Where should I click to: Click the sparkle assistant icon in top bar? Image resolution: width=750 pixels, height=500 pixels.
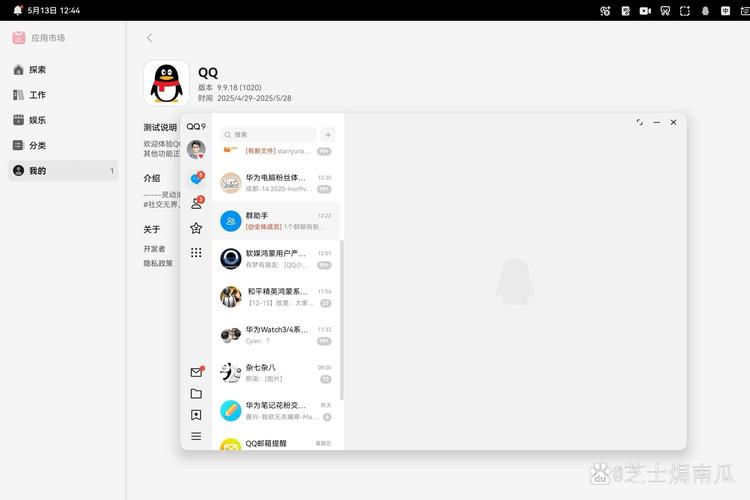coord(605,11)
